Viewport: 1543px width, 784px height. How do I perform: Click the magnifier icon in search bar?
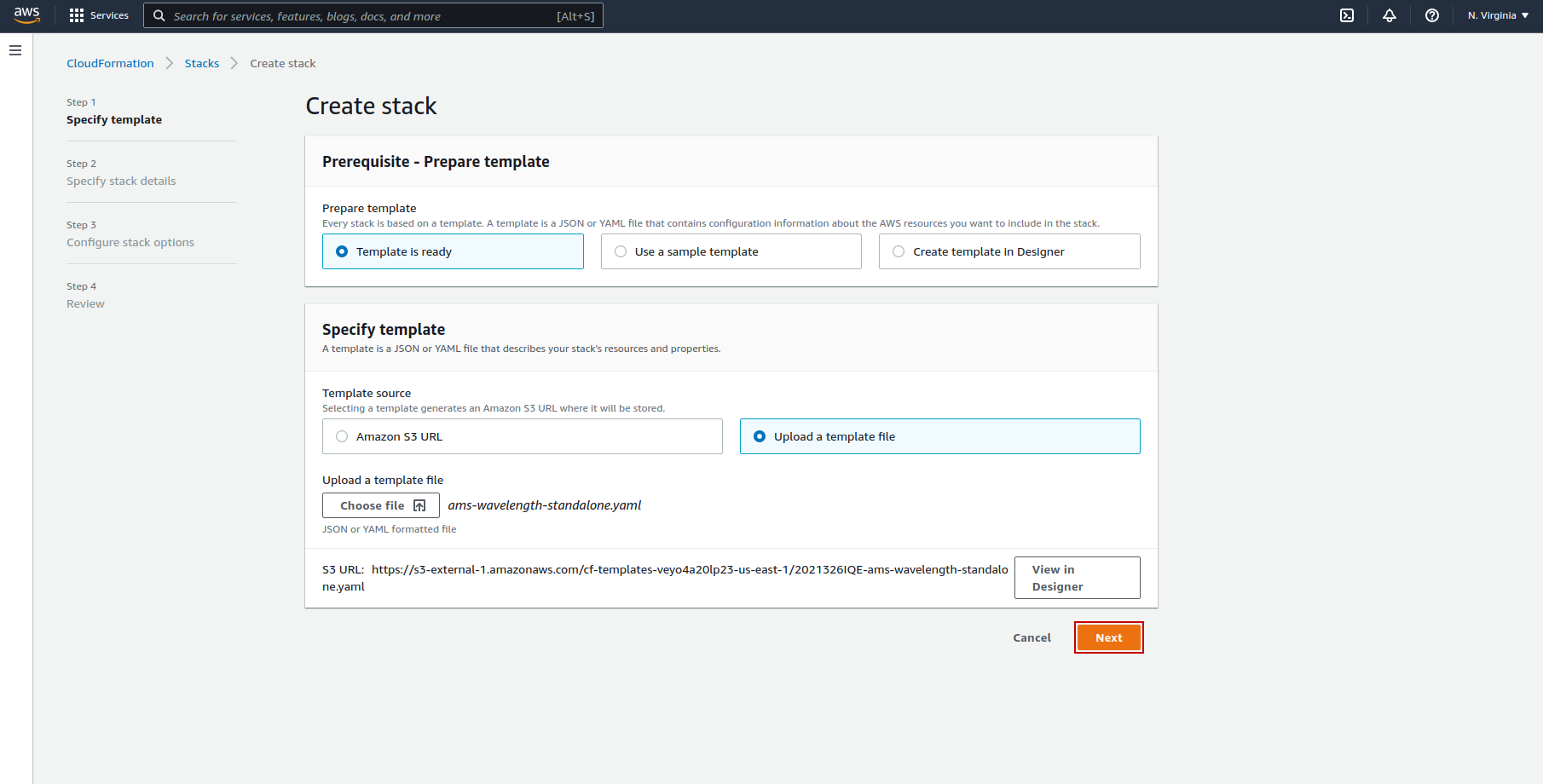[x=159, y=15]
